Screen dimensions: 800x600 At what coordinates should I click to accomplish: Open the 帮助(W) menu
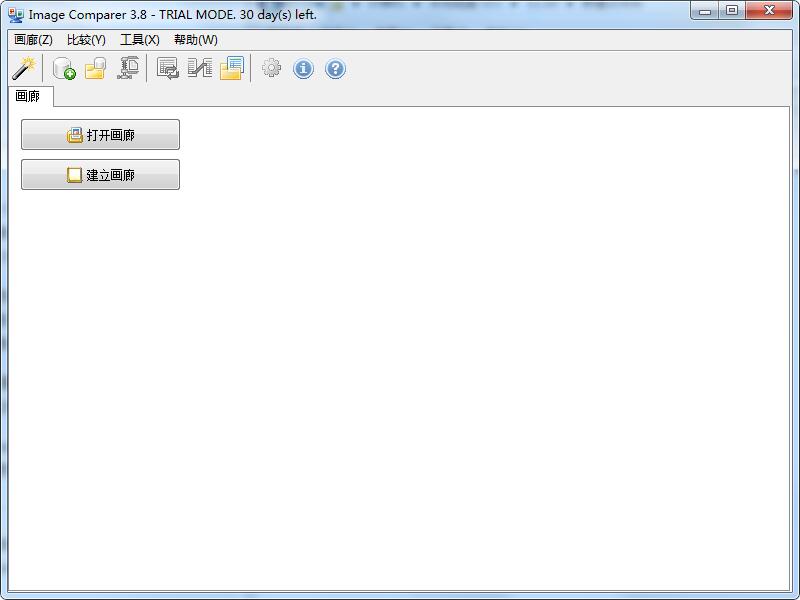pos(192,40)
